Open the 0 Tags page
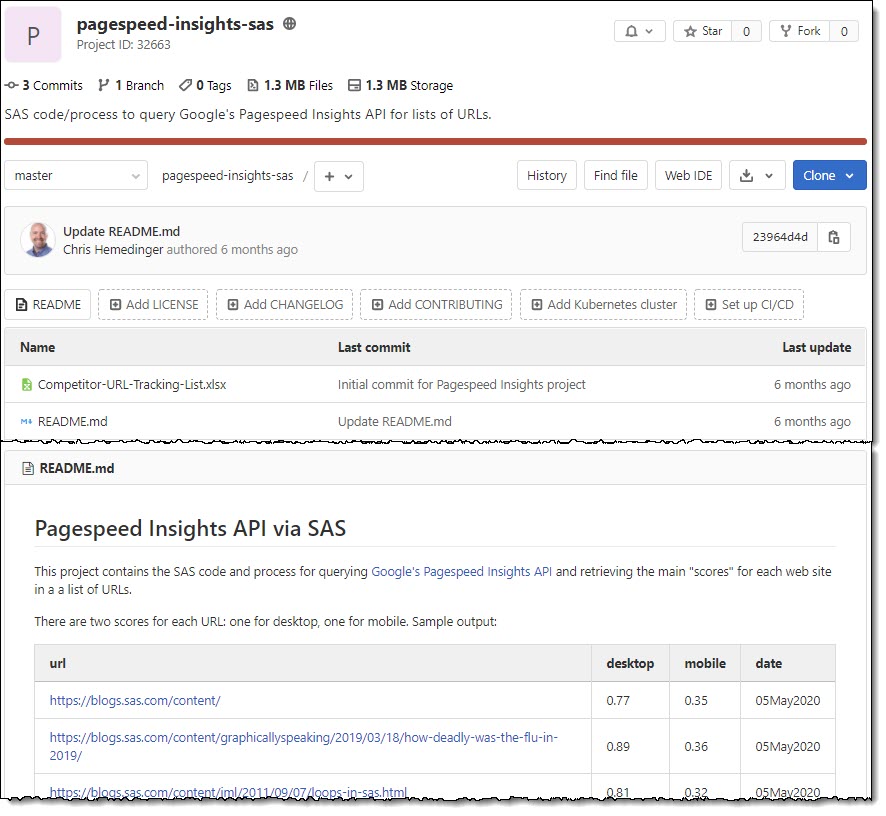 206,85
